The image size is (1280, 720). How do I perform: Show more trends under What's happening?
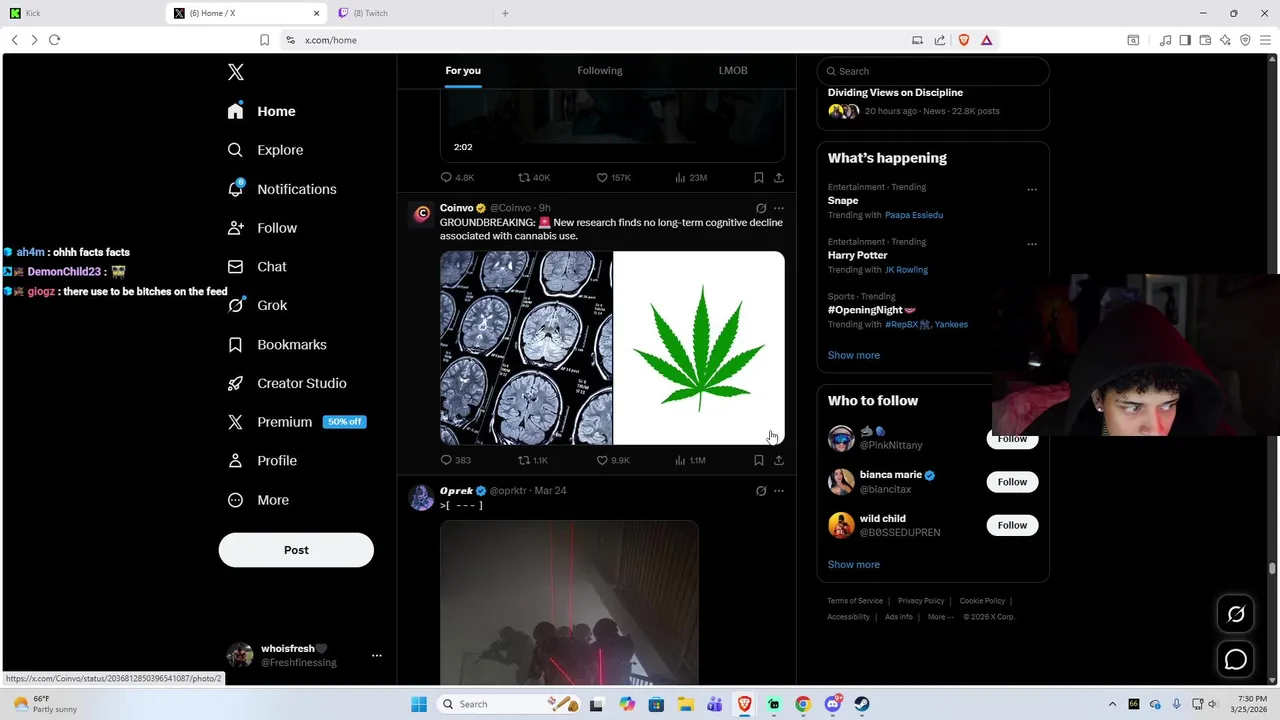854,355
